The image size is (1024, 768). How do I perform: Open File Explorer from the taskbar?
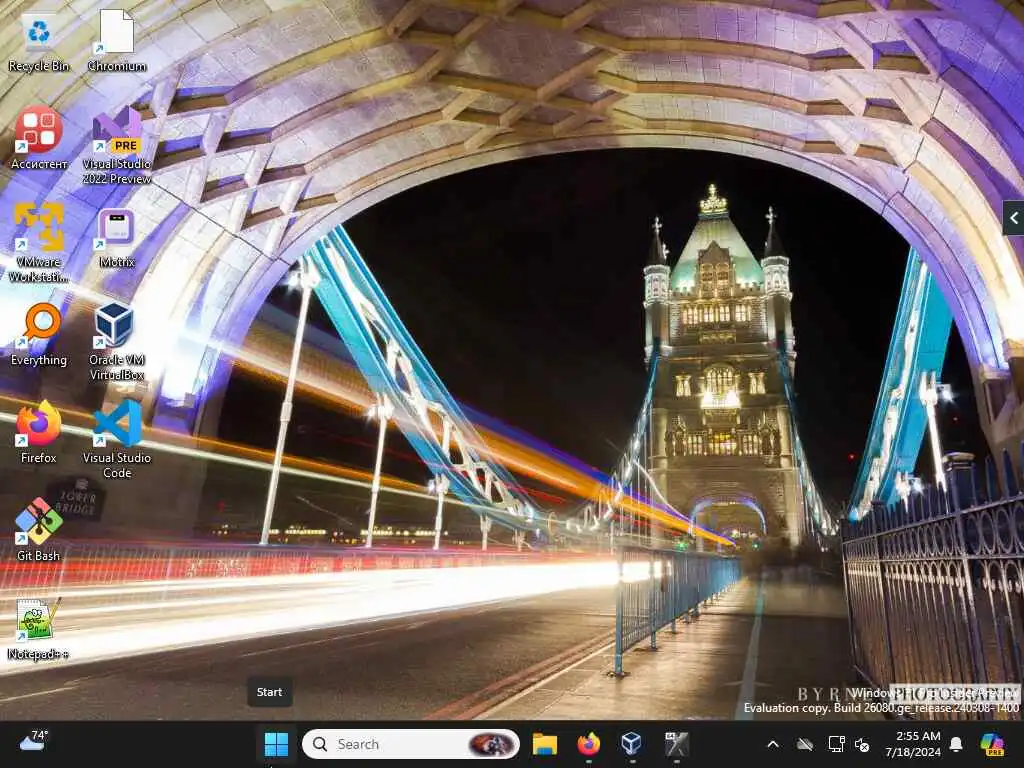click(544, 744)
